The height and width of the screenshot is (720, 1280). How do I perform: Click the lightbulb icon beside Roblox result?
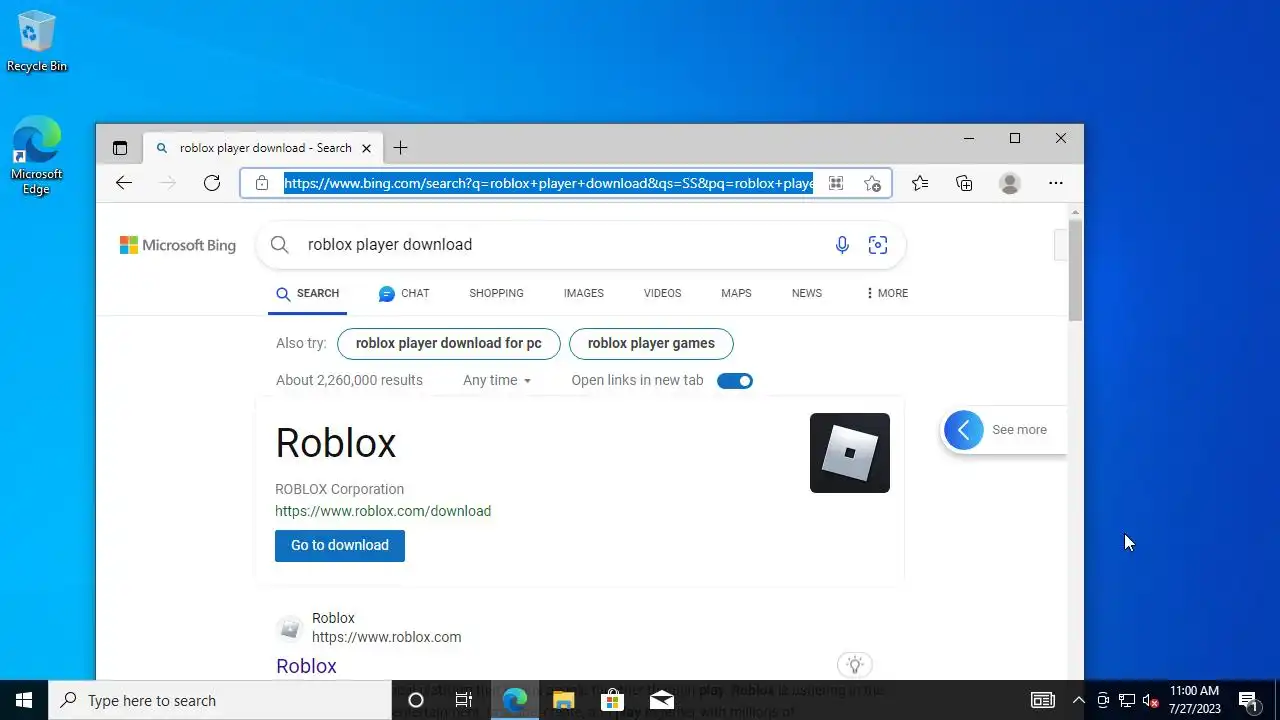(x=854, y=664)
